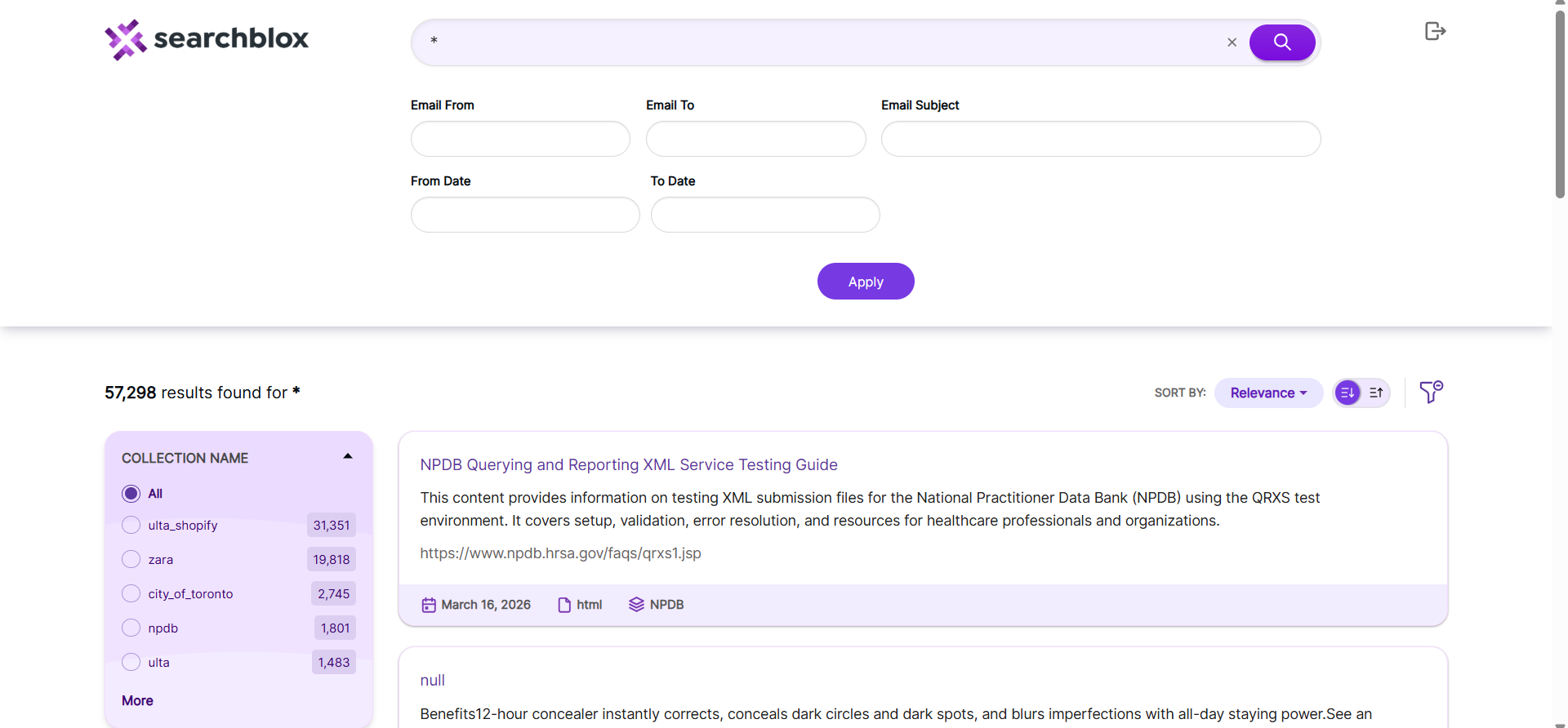
Task: Click the 57,298 results found text
Action: click(203, 393)
